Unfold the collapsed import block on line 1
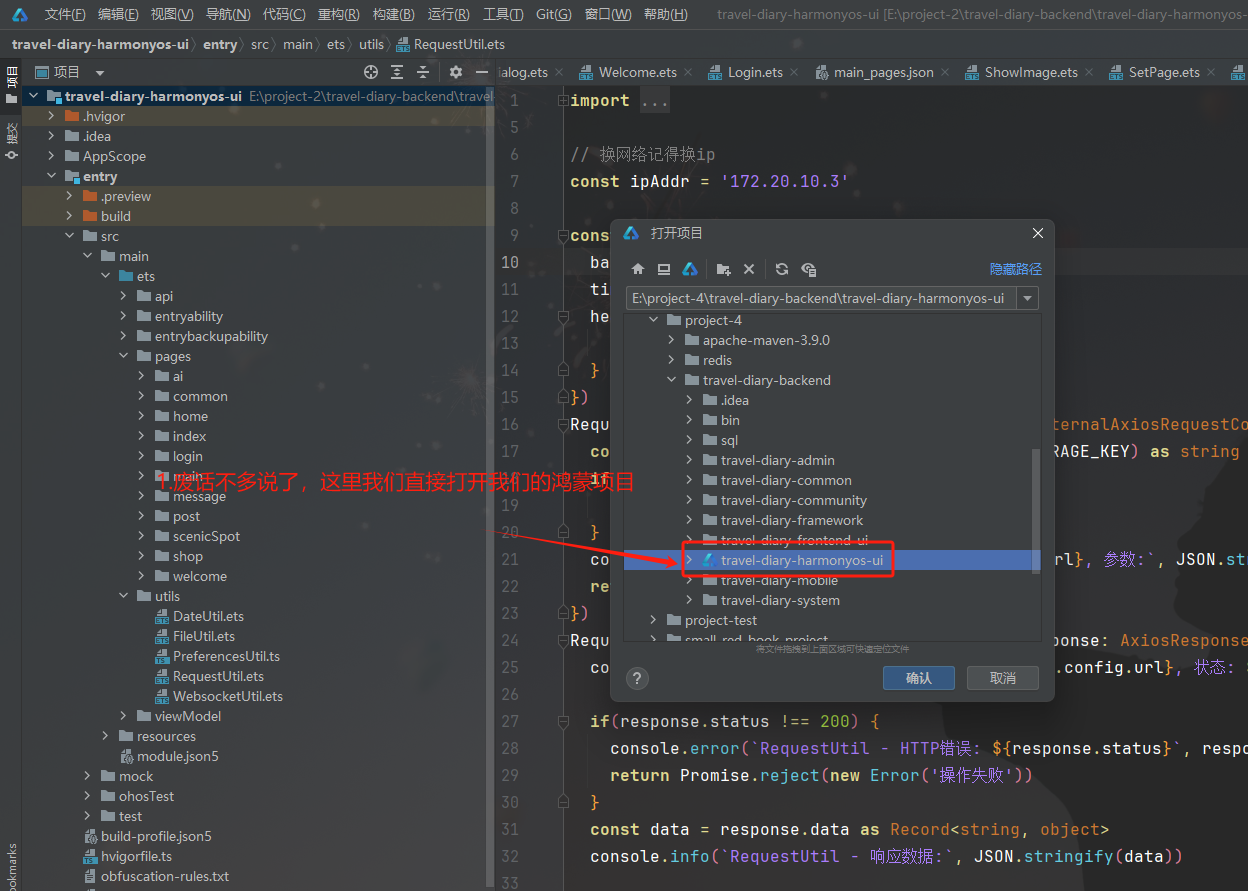Screen dimensions: 1248x891 click(x=561, y=100)
